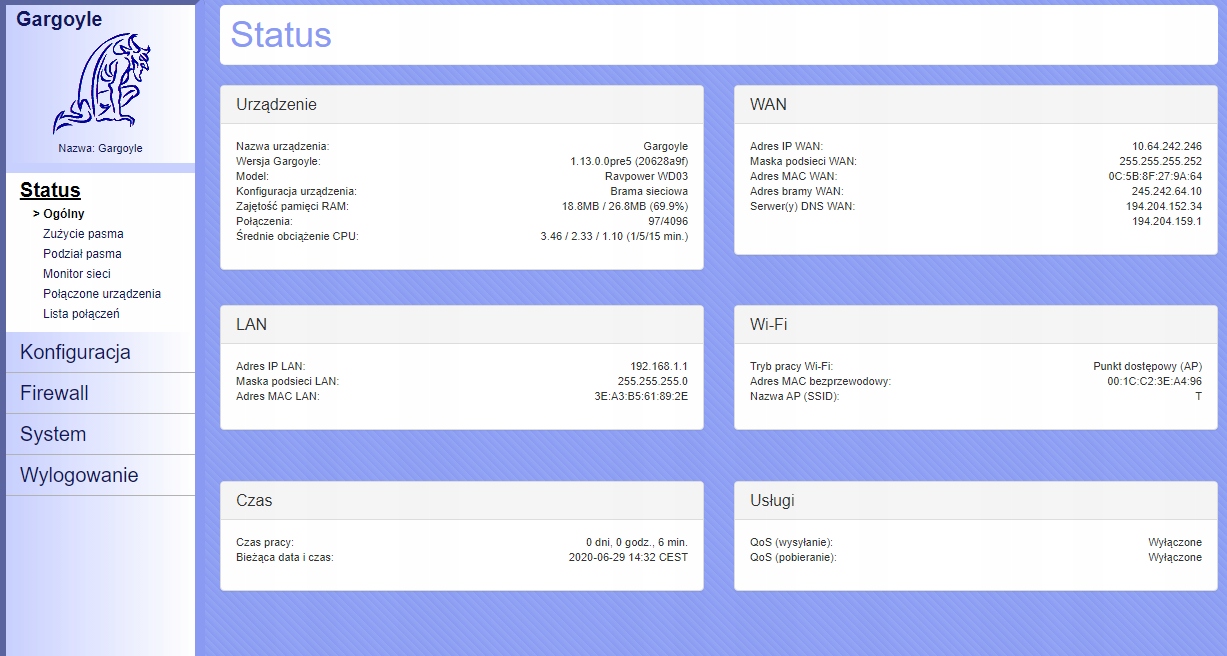
Task: Click the WAN IP address value
Action: coord(1166,146)
